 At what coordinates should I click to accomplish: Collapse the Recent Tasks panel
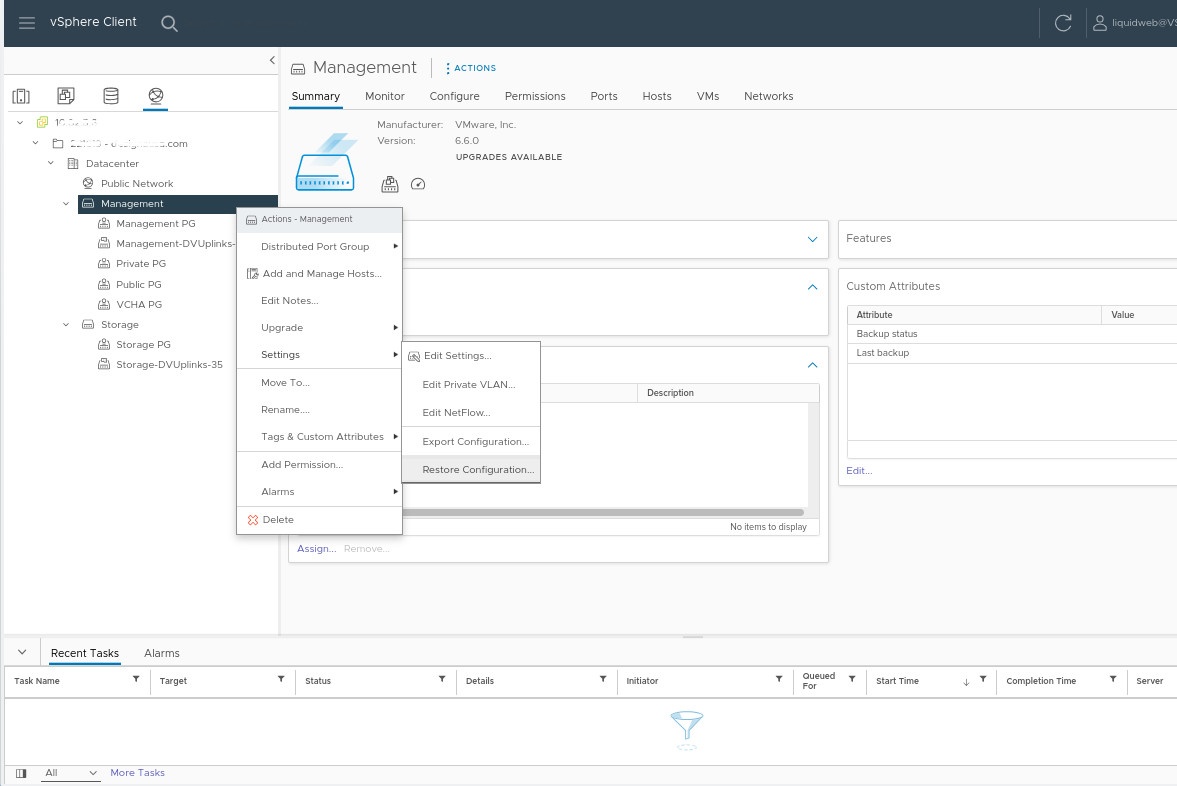(x=22, y=652)
